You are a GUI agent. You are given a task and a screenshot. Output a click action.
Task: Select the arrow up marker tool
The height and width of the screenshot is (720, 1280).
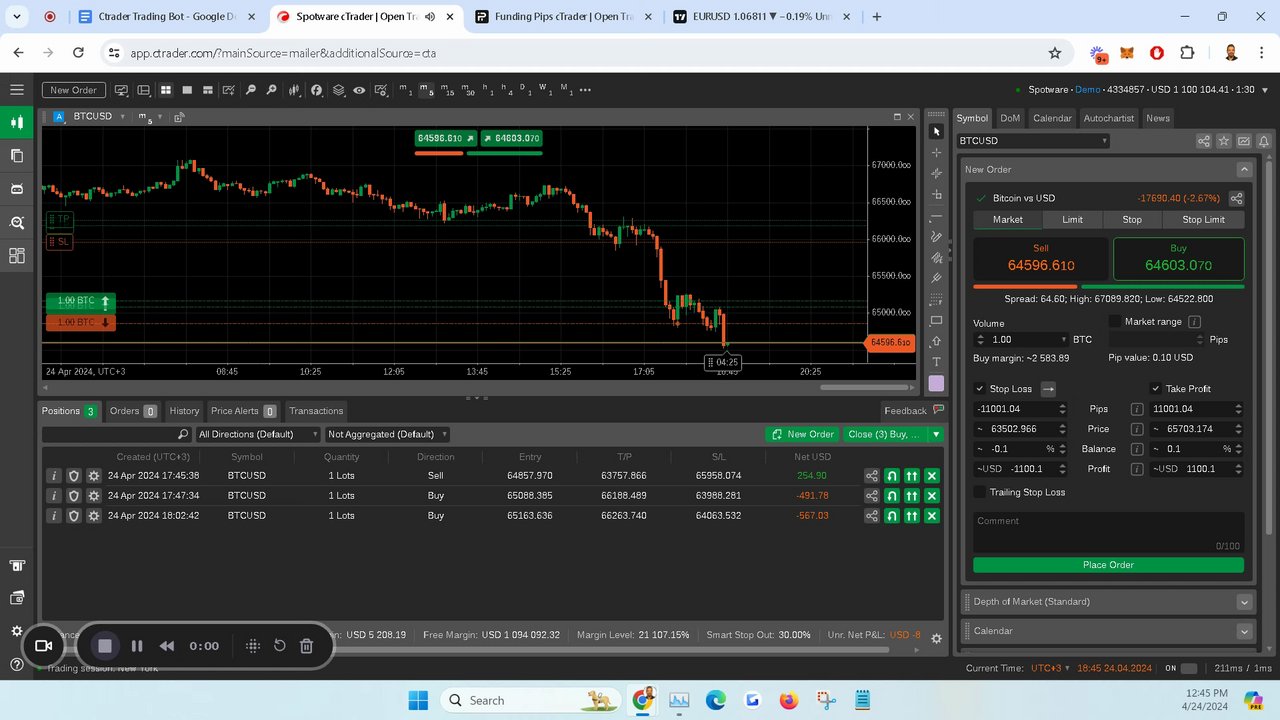936,342
